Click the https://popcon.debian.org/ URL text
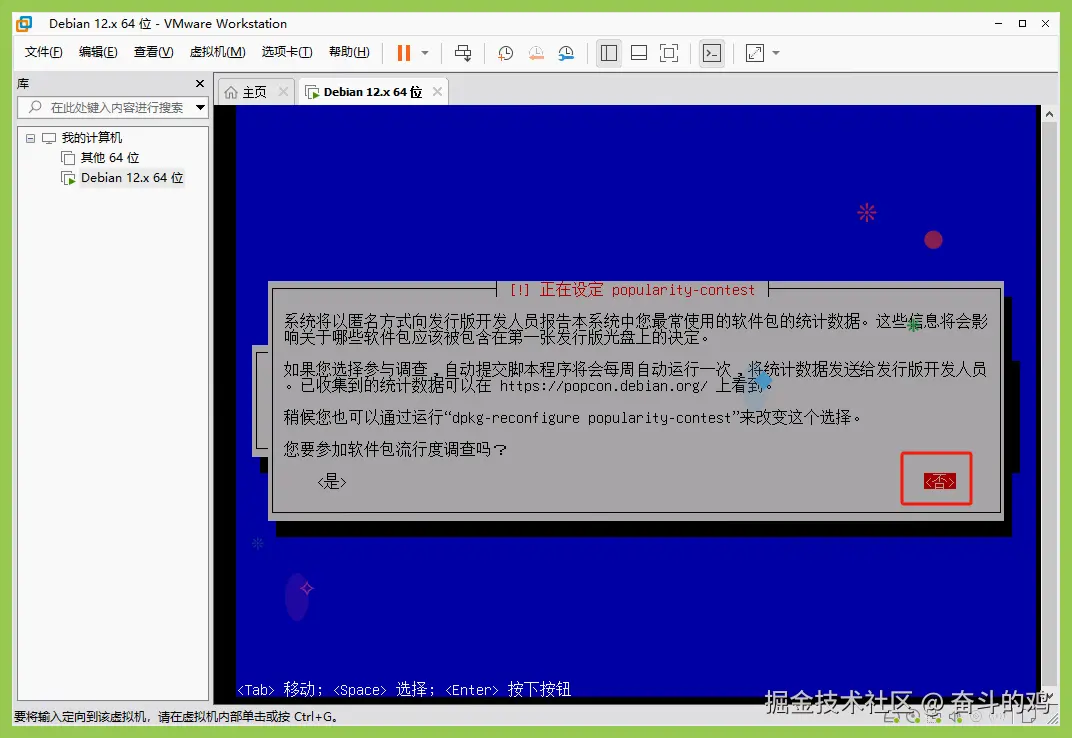The image size is (1072, 738). [x=603, y=386]
